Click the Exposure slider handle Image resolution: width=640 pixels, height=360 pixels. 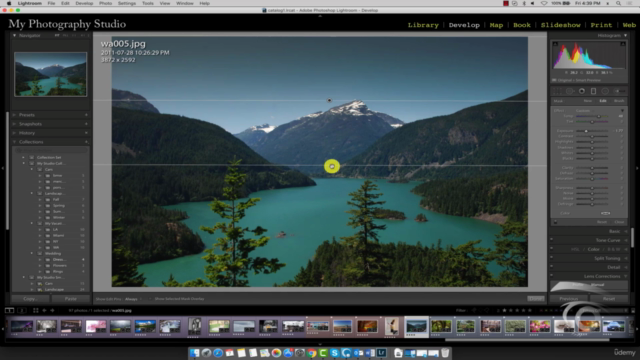[586, 131]
